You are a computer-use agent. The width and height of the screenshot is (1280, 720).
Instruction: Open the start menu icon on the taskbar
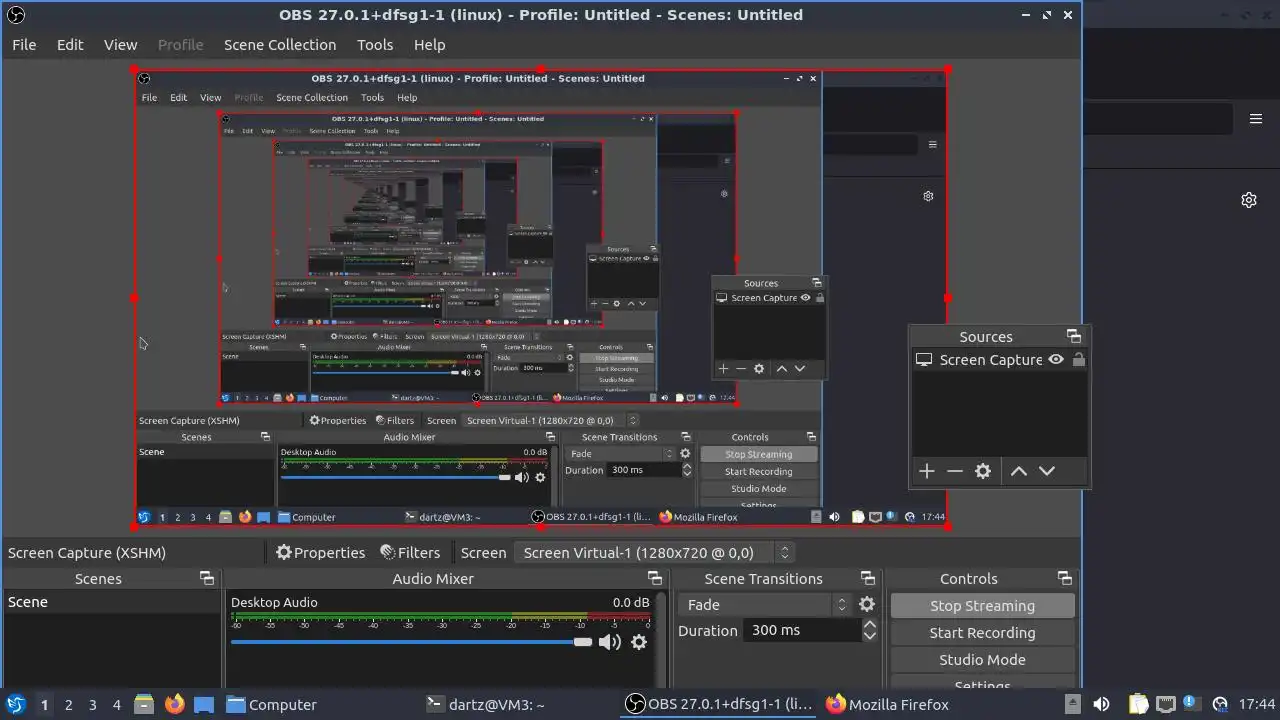point(15,704)
